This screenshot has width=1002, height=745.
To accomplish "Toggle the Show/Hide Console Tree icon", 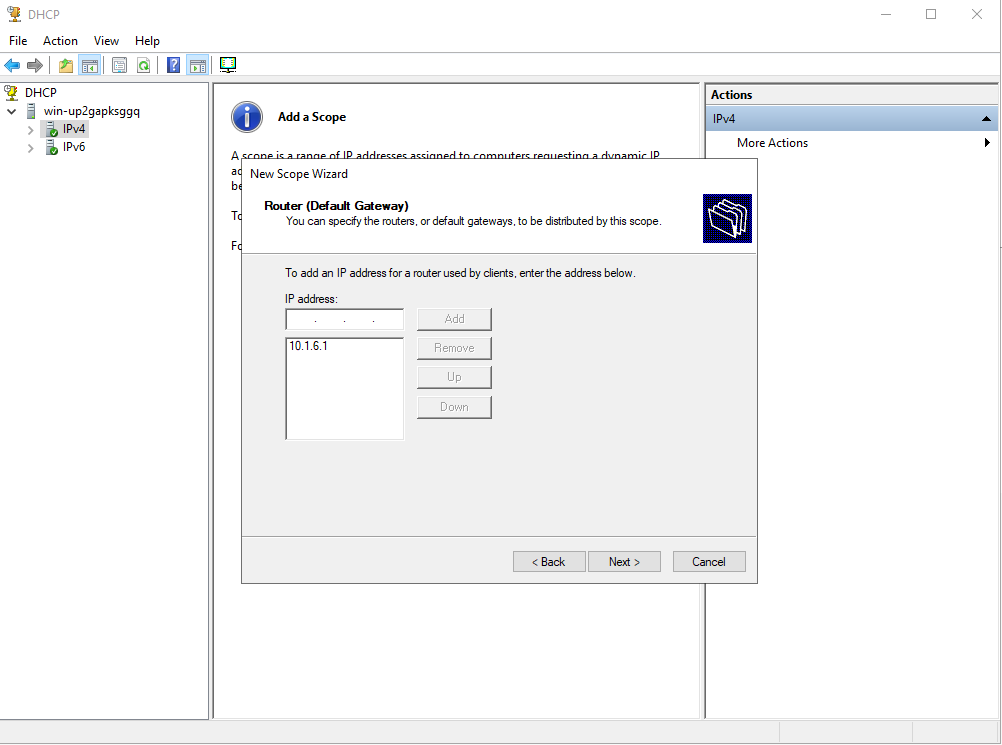I will click(x=89, y=66).
